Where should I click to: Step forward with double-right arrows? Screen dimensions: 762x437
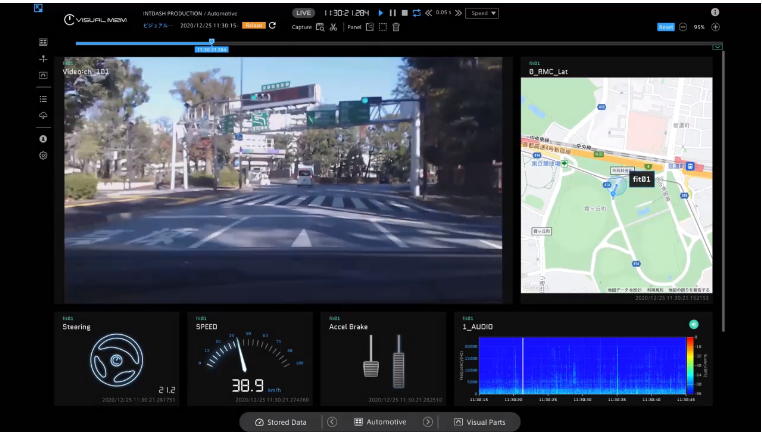[x=458, y=13]
